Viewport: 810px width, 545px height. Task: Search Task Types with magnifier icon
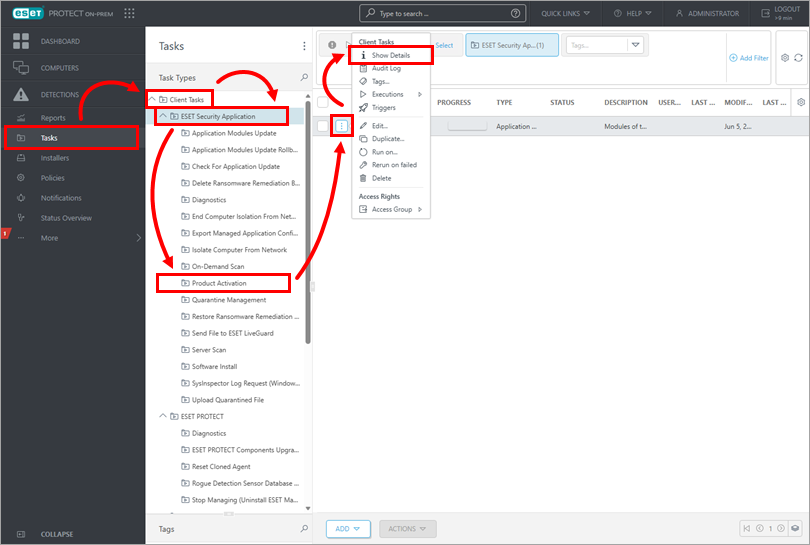304,77
